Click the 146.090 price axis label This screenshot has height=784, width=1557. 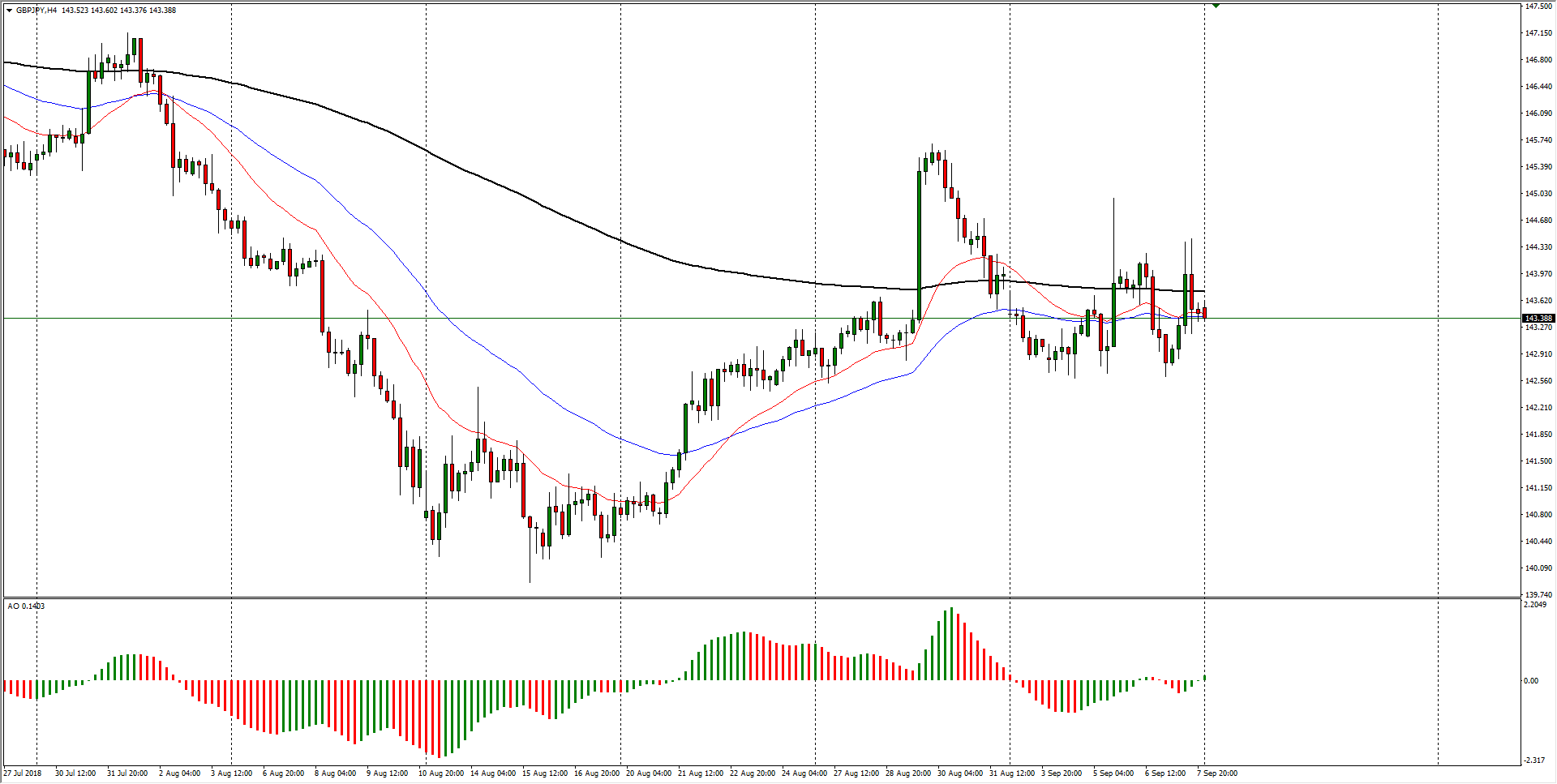pos(1538,114)
